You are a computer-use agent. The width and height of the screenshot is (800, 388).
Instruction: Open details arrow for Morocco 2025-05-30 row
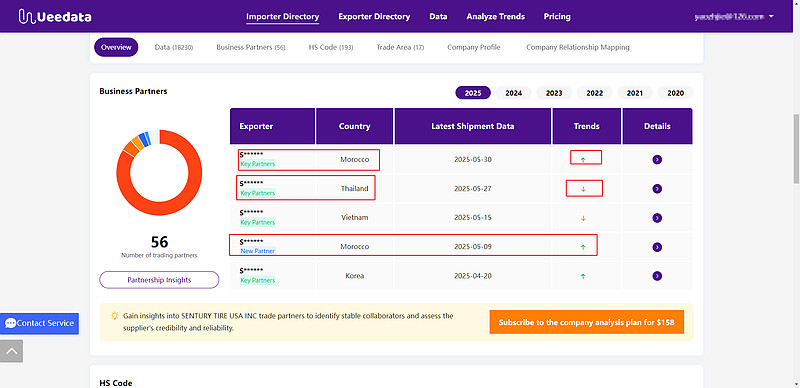[657, 160]
